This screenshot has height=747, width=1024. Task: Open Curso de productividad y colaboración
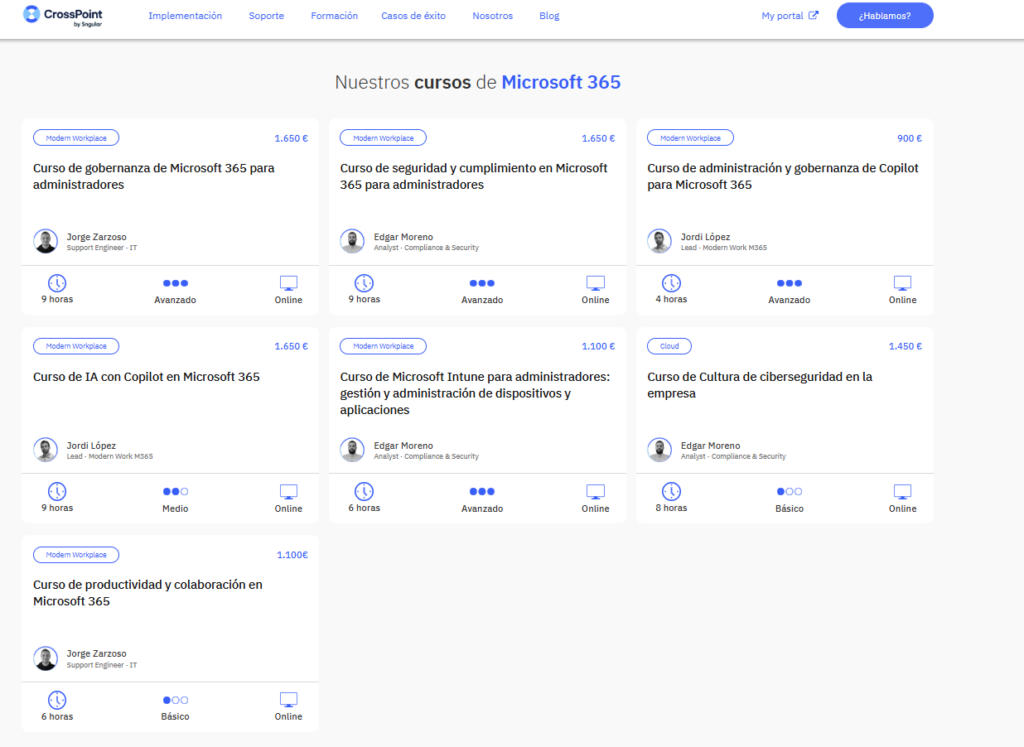[x=148, y=593]
